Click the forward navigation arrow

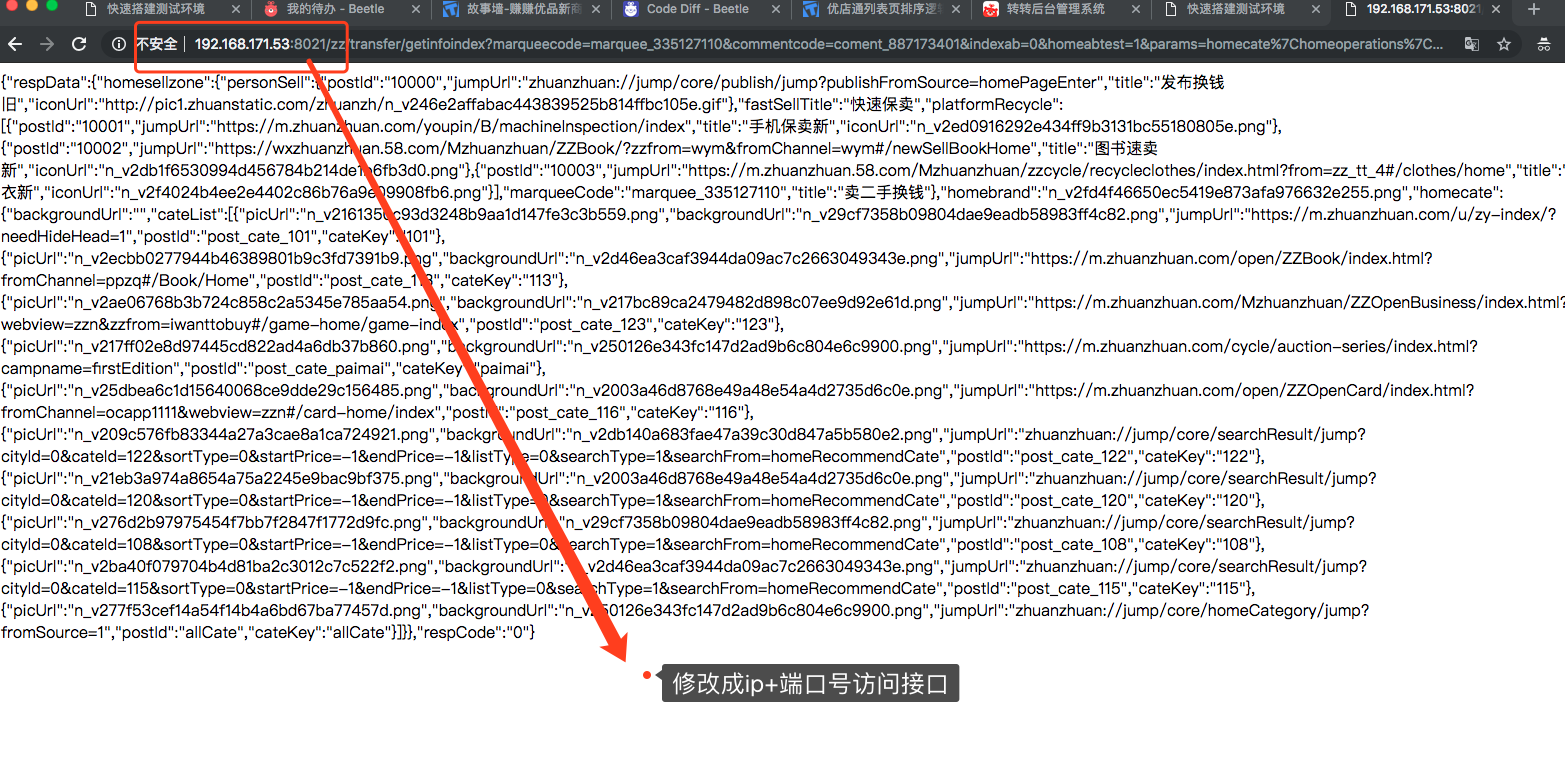(47, 45)
